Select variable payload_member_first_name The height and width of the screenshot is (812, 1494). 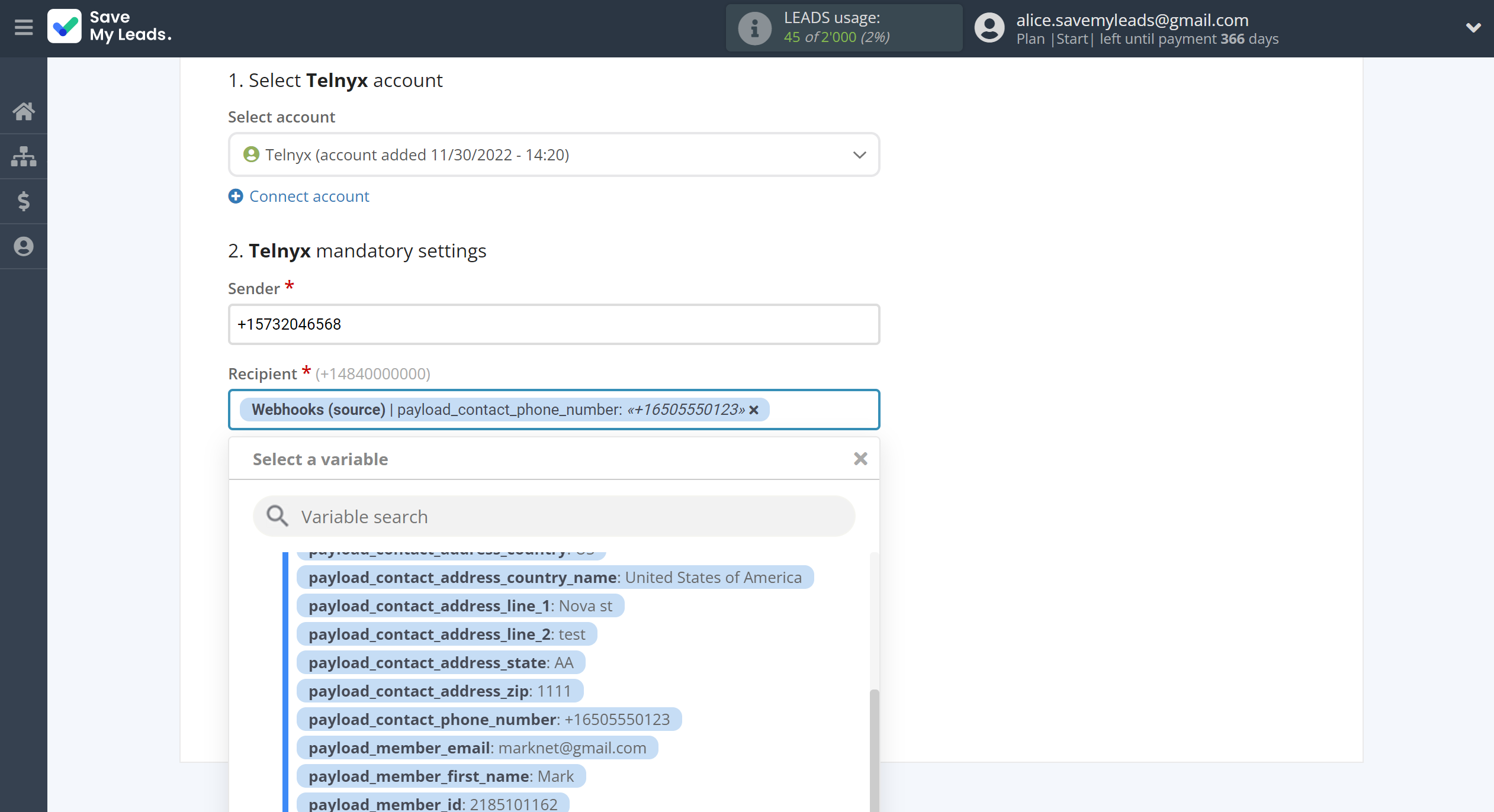(x=441, y=776)
